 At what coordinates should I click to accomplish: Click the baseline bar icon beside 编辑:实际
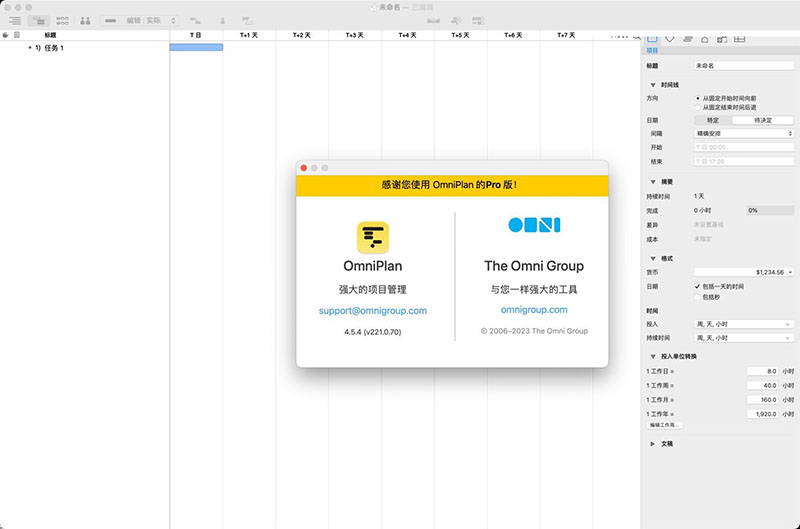[111, 21]
